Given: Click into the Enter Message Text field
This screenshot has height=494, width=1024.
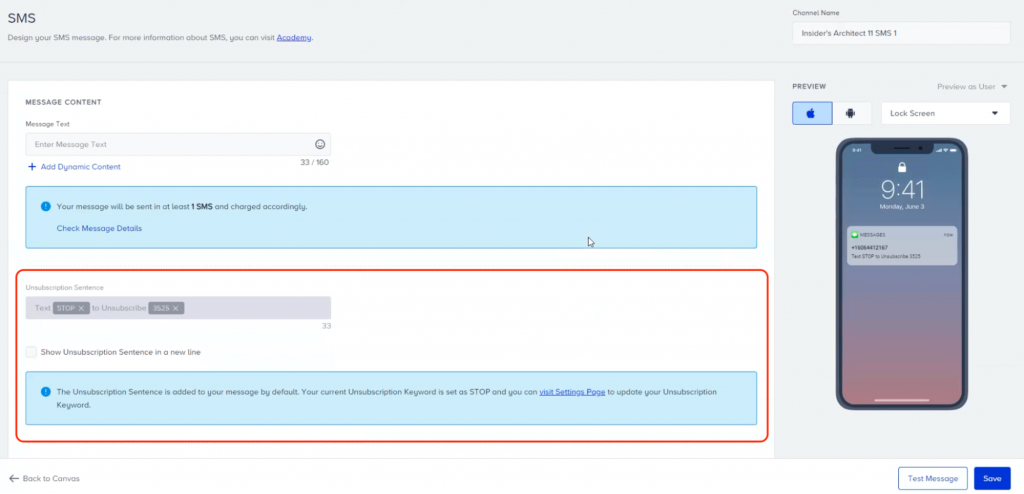Looking at the screenshot, I should pyautogui.click(x=170, y=144).
